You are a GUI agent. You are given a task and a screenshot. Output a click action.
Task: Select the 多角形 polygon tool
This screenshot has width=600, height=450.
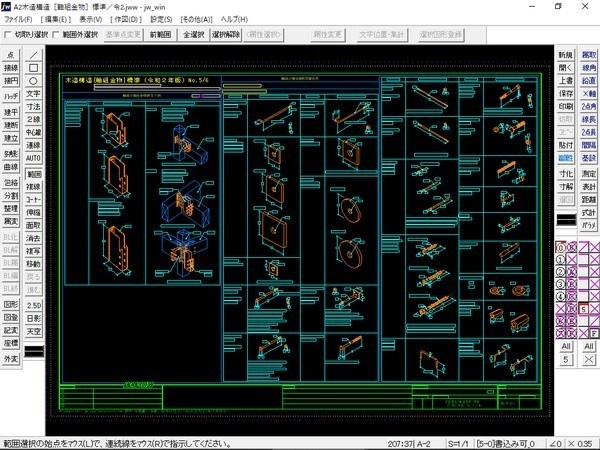click(11, 154)
